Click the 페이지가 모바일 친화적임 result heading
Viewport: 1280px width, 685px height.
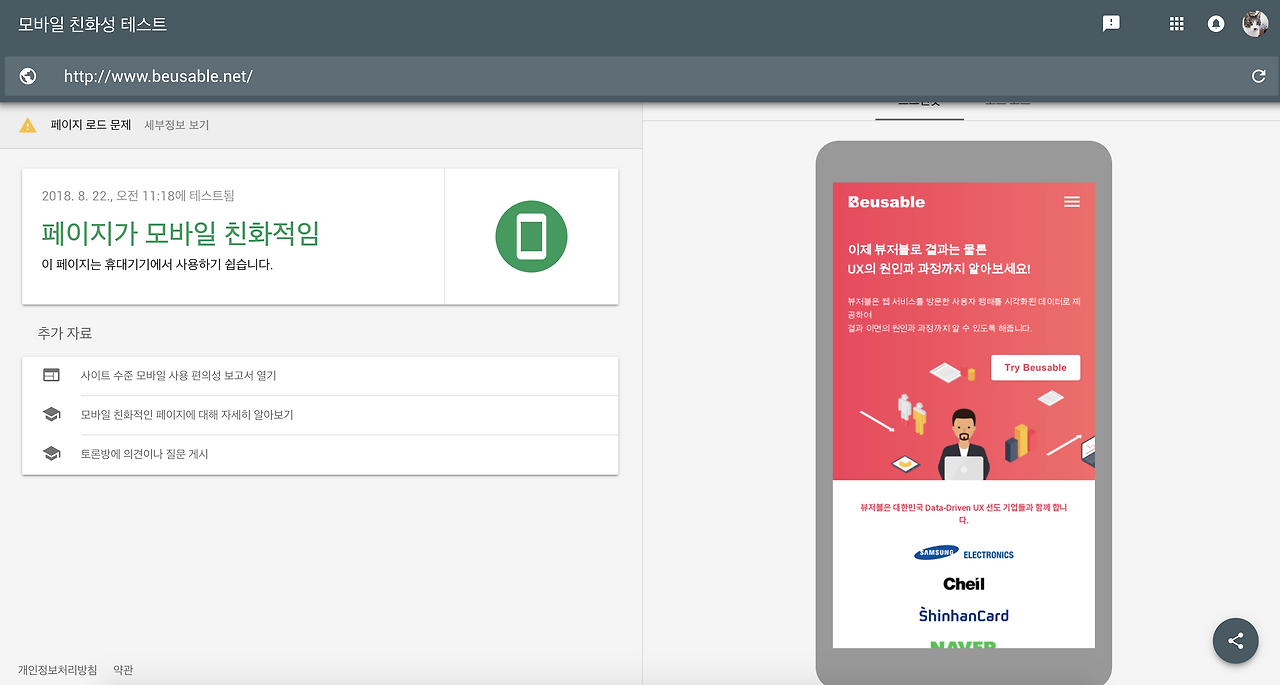point(181,234)
